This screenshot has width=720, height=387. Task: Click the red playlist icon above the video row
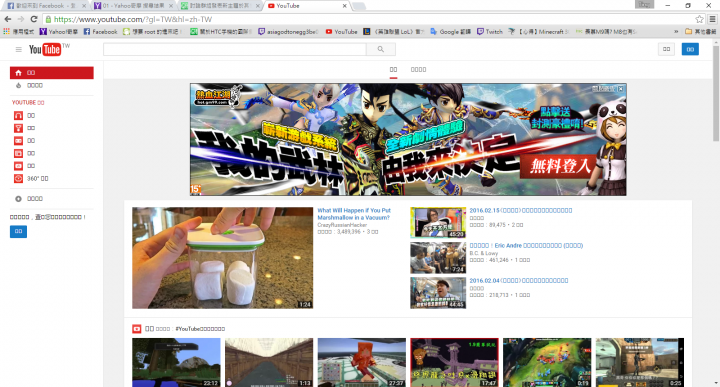(136, 329)
